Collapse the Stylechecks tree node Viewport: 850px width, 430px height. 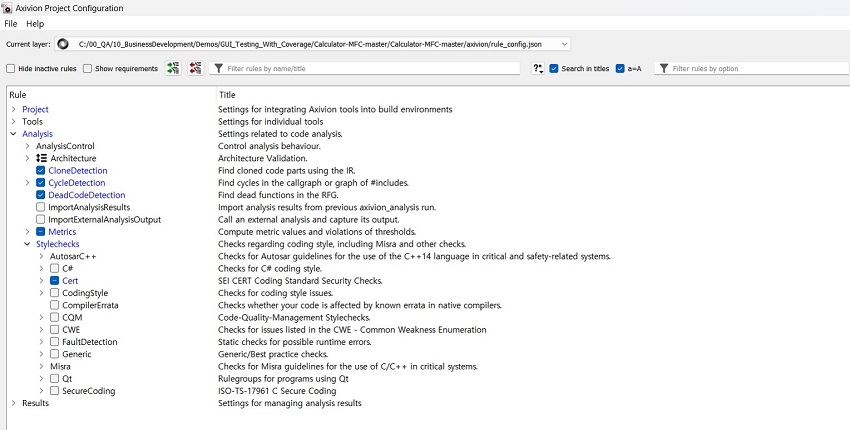coord(27,244)
